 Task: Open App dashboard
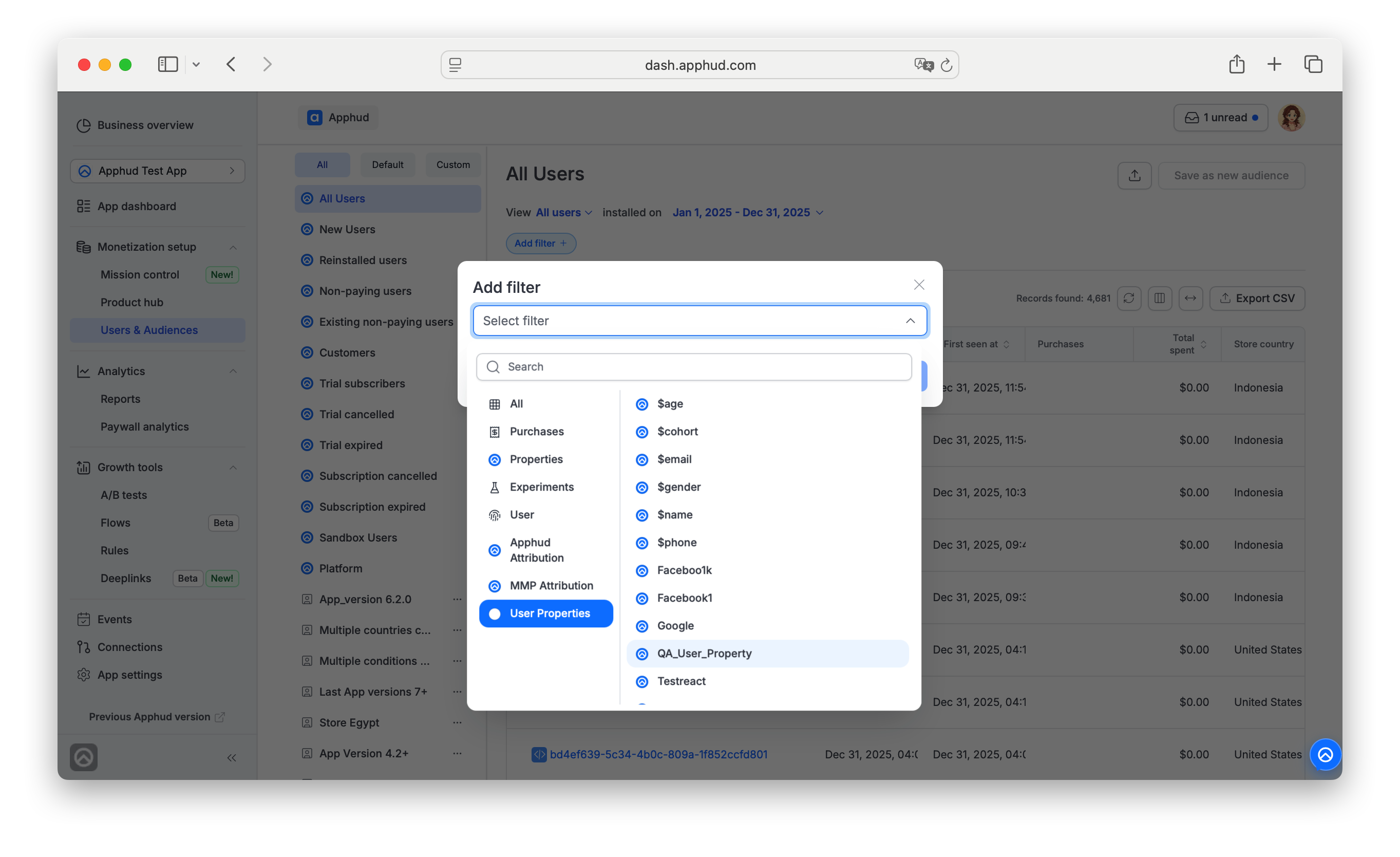(x=157, y=207)
